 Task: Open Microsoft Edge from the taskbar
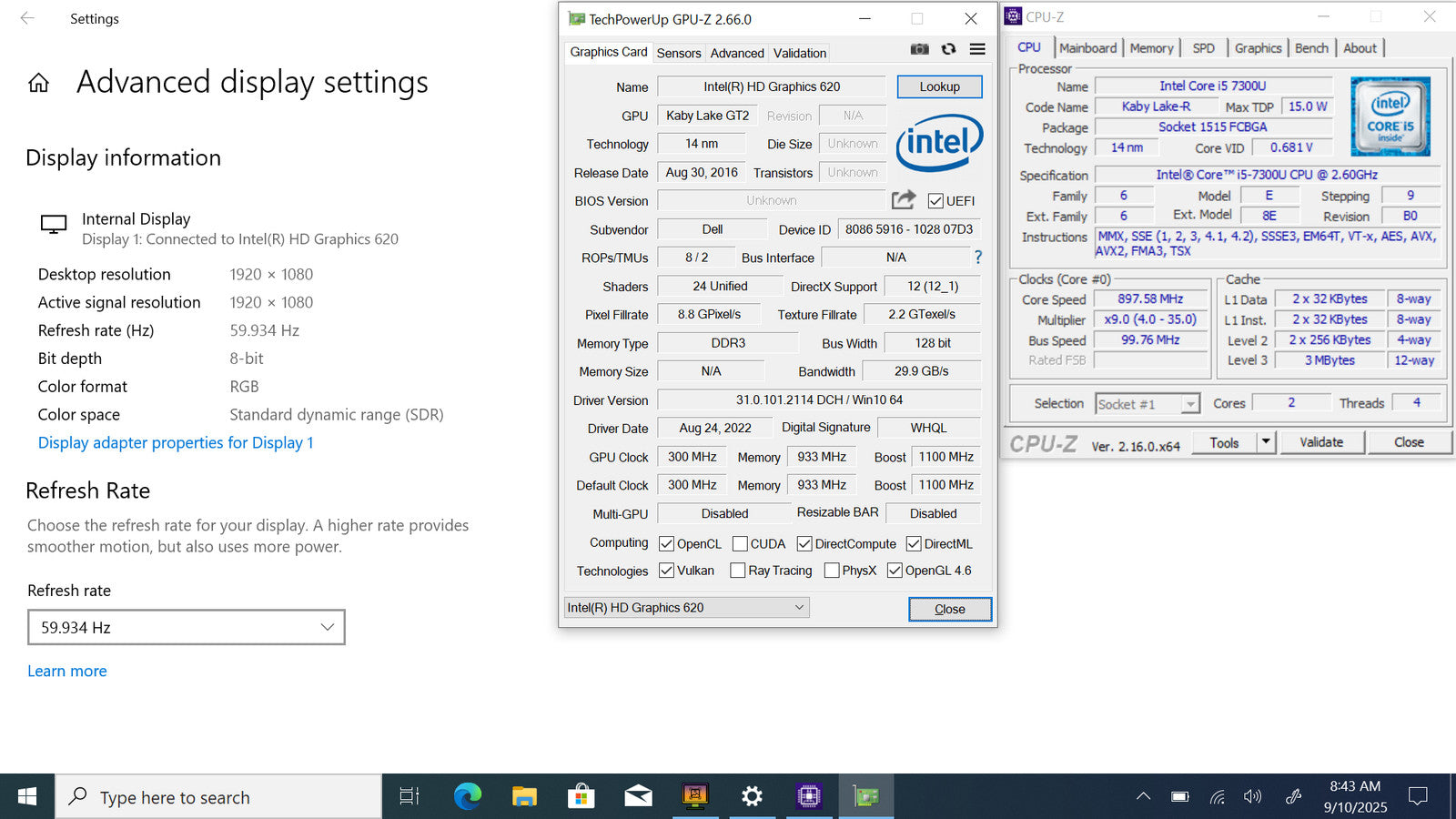[x=468, y=797]
